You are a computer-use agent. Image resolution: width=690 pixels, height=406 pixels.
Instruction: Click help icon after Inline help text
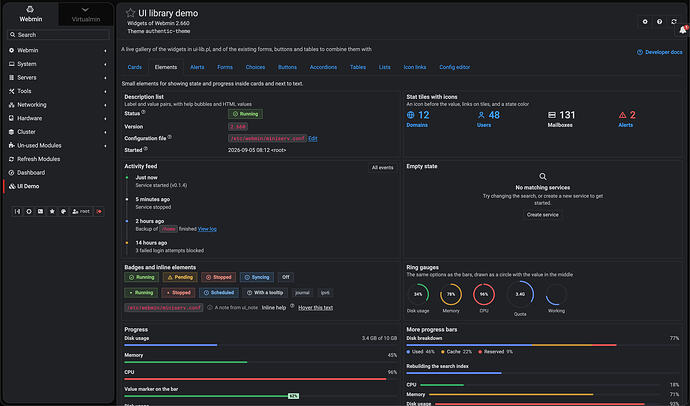292,306
